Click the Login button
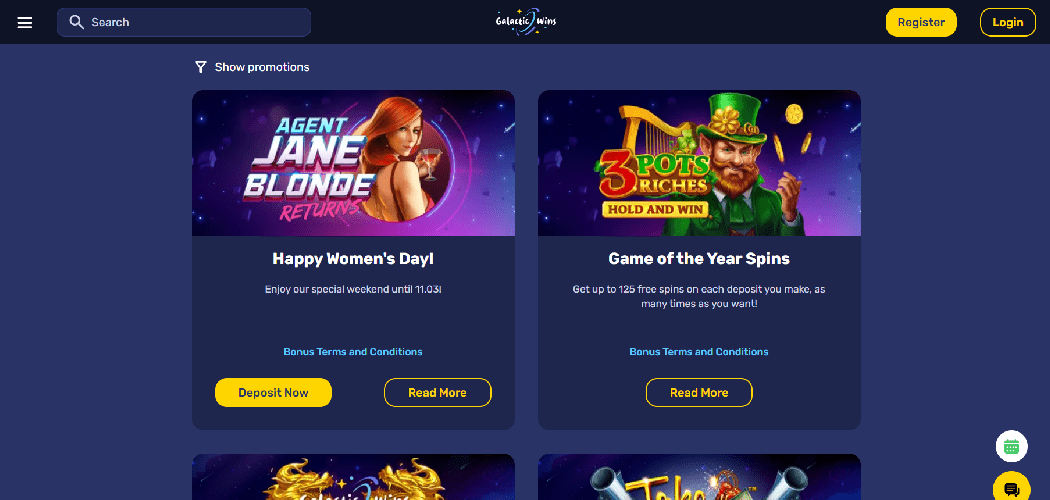 (1007, 22)
